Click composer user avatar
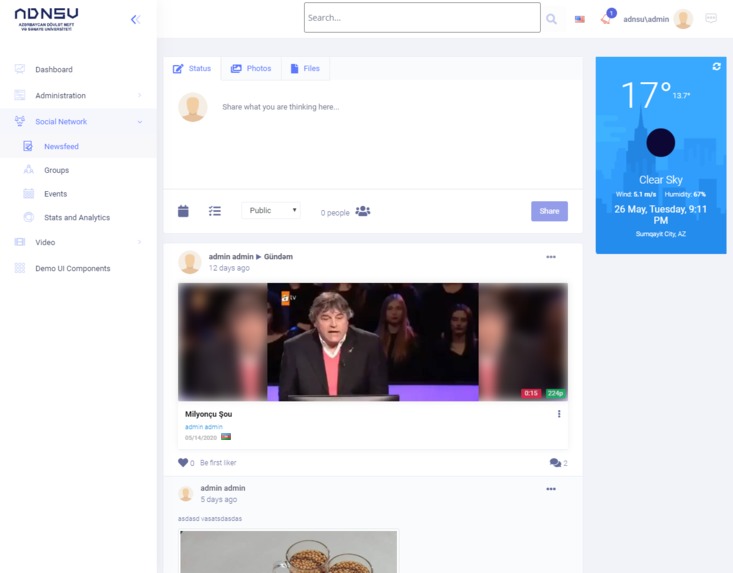This screenshot has width=733, height=573. [x=193, y=107]
